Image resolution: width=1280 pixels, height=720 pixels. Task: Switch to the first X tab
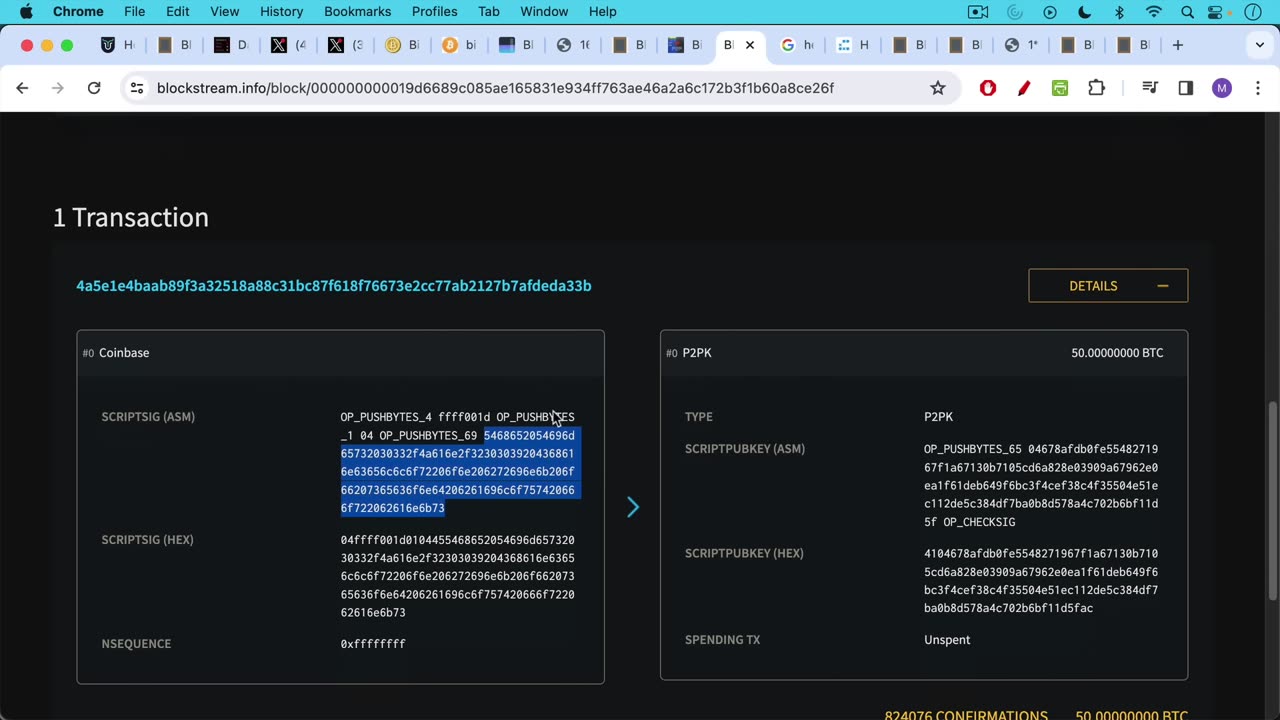point(289,45)
